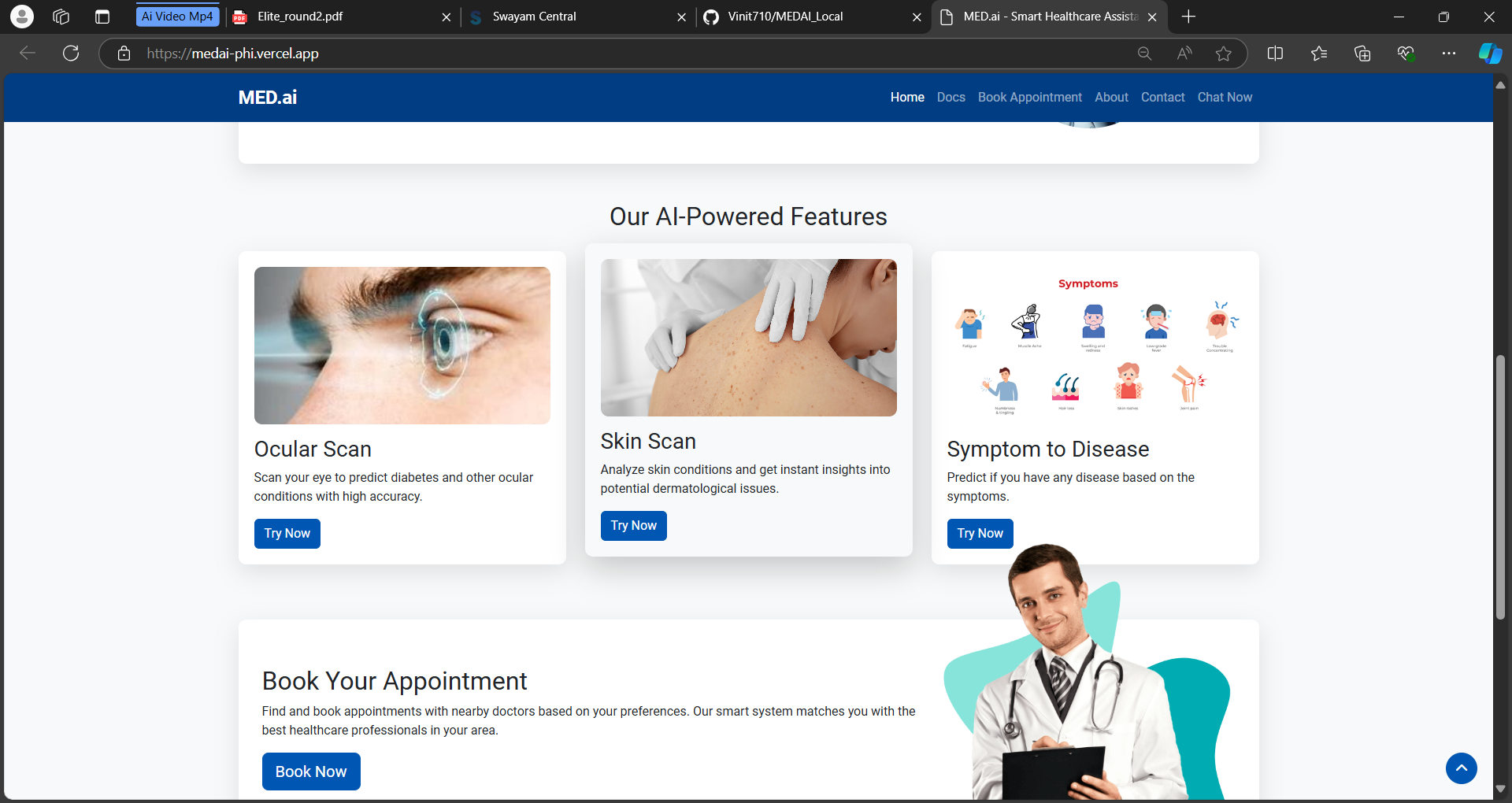Viewport: 1512px width, 803px height.
Task: Click the Book Now button
Action: click(x=311, y=772)
